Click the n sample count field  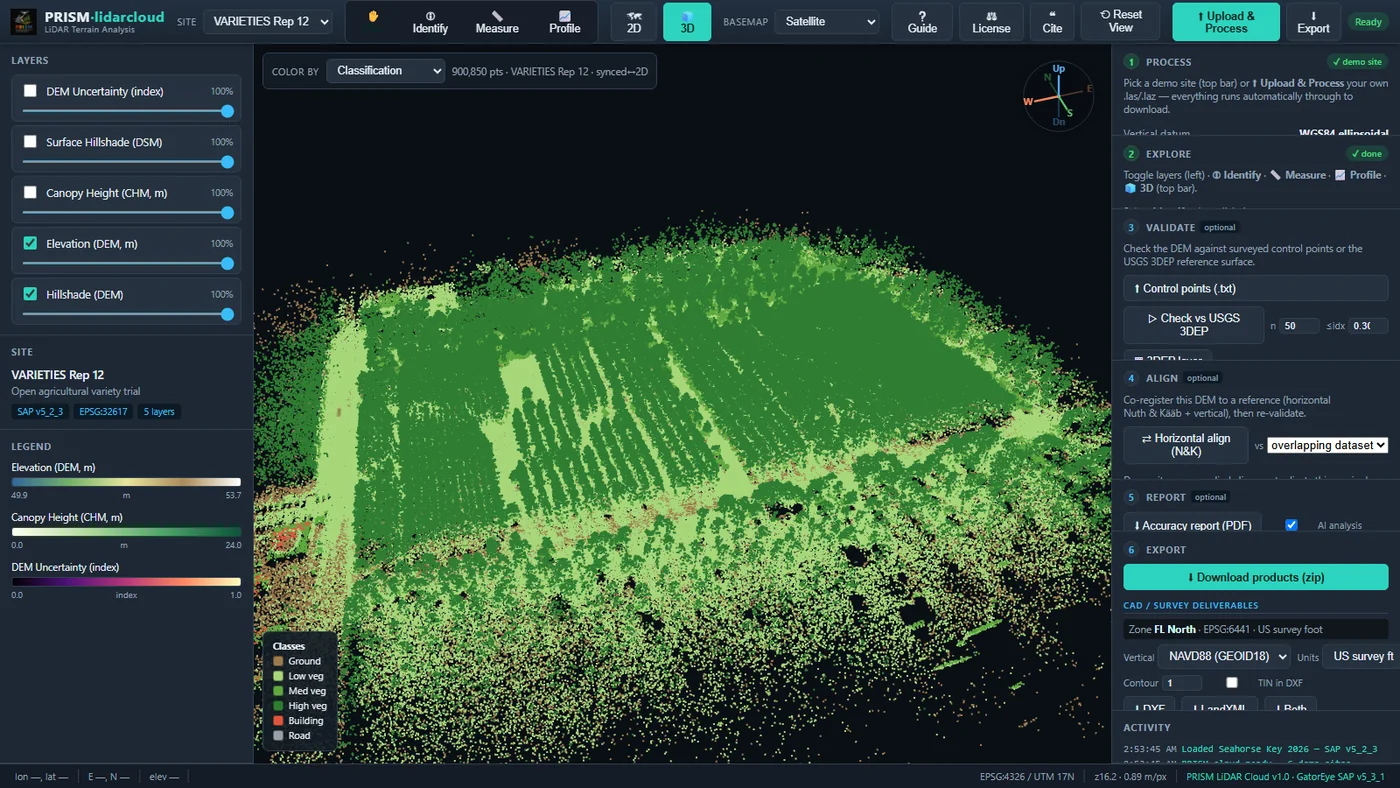[1300, 326]
